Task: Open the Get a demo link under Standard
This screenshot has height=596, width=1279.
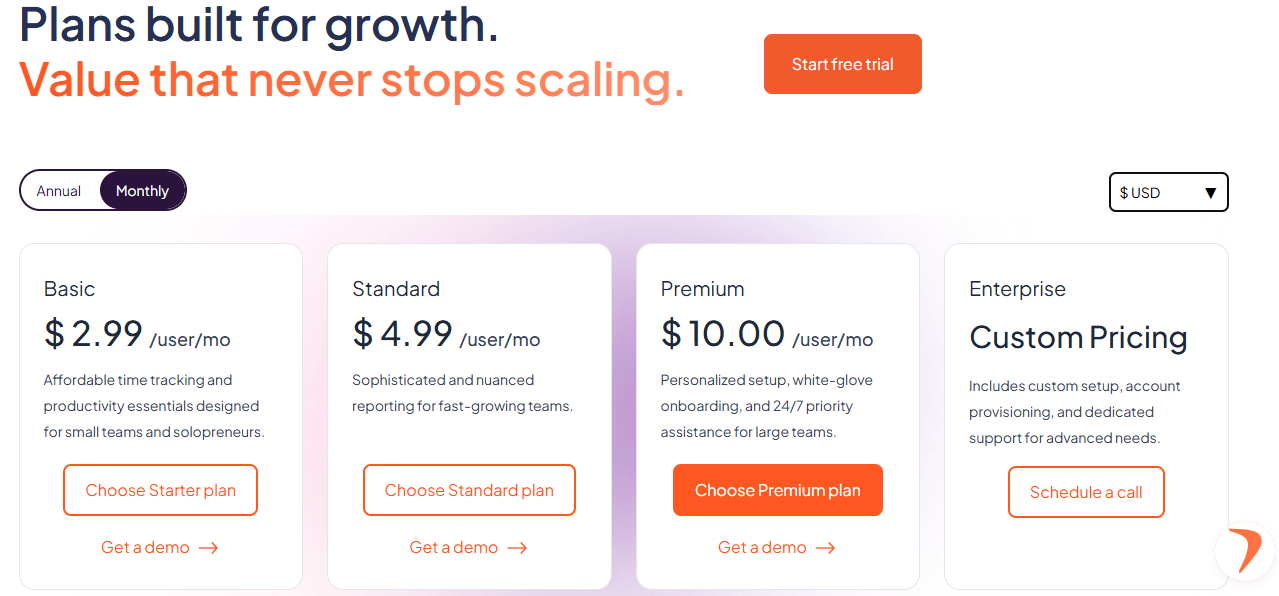Action: tap(454, 548)
